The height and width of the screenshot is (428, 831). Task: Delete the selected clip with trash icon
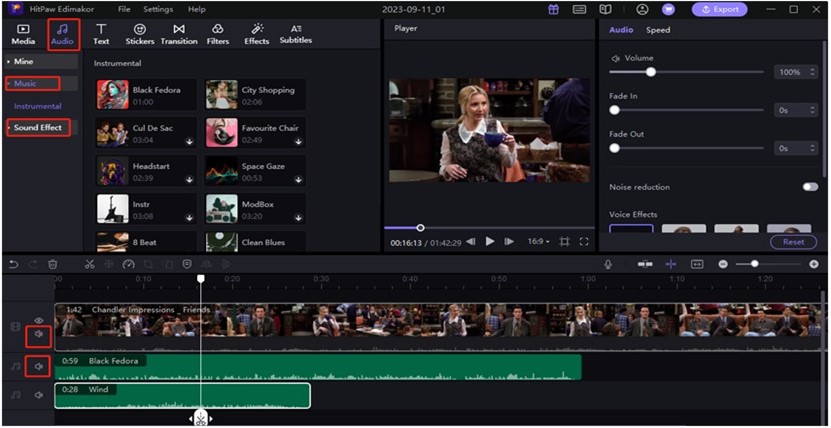coord(52,264)
